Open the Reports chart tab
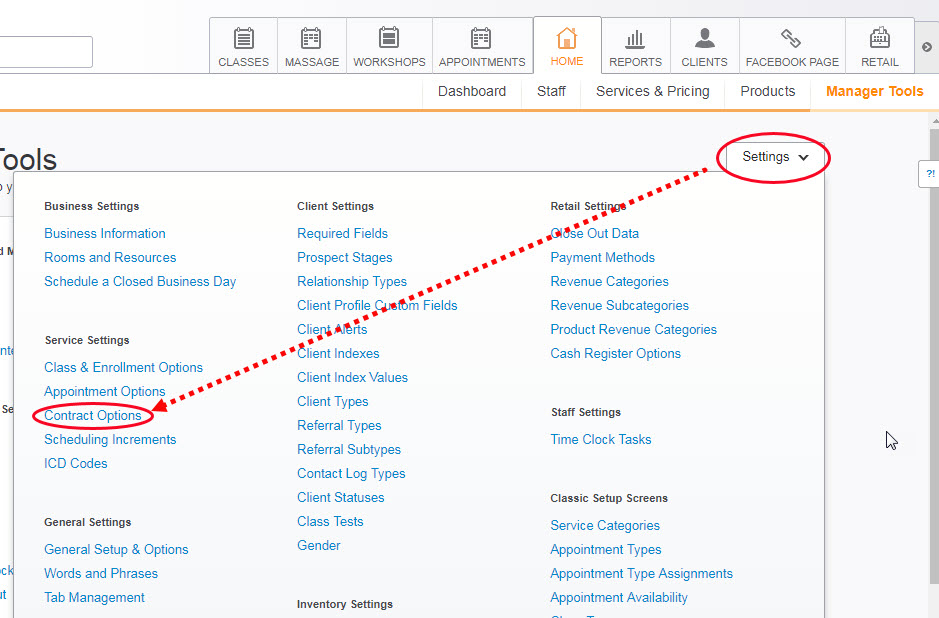This screenshot has width=939, height=618. pos(635,46)
